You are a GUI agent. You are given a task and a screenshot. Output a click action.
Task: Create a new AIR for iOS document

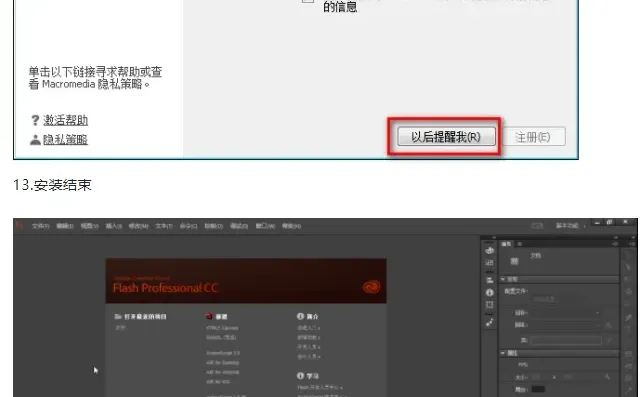click(218, 381)
